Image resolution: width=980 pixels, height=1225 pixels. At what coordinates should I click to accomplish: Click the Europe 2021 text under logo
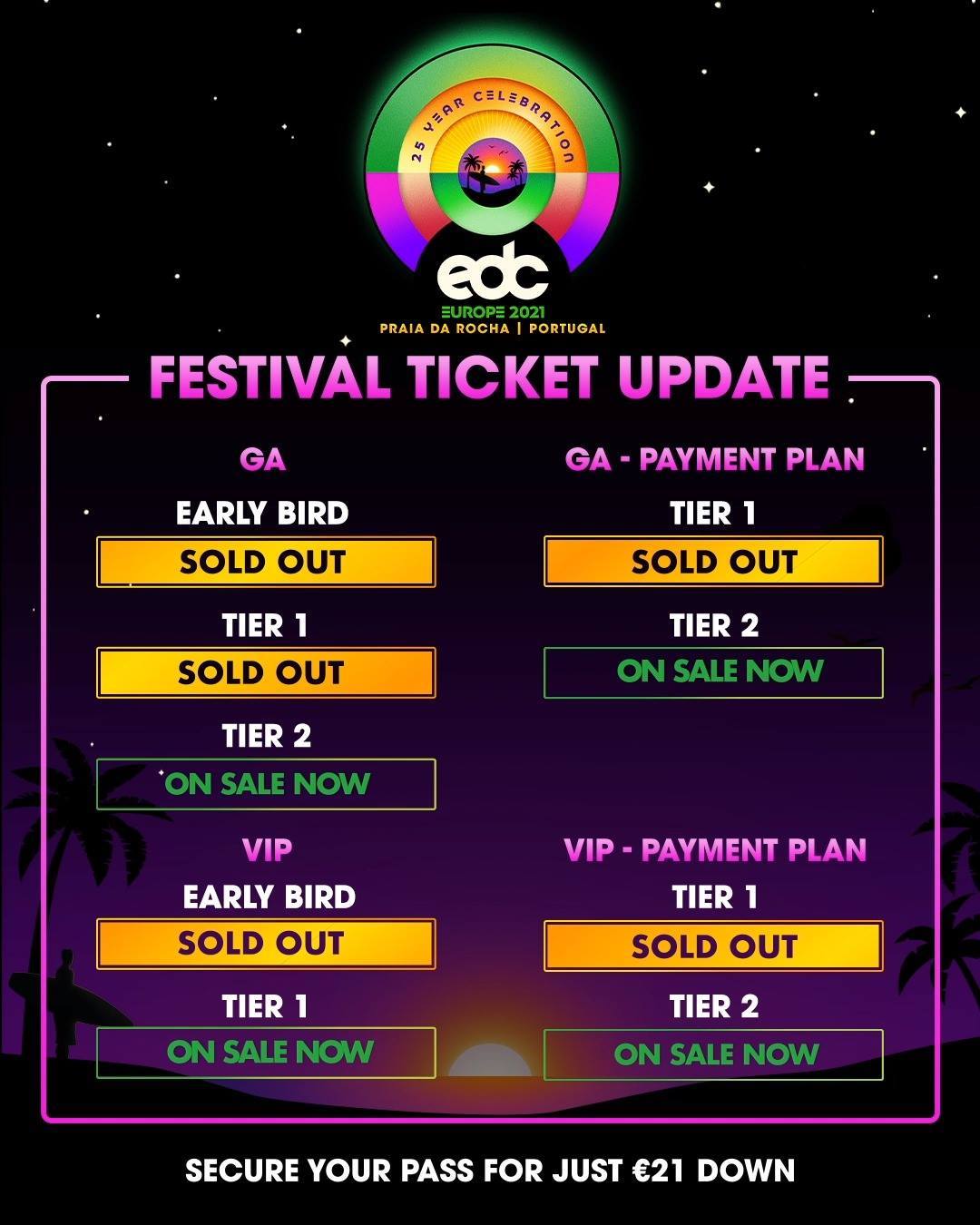tap(493, 312)
